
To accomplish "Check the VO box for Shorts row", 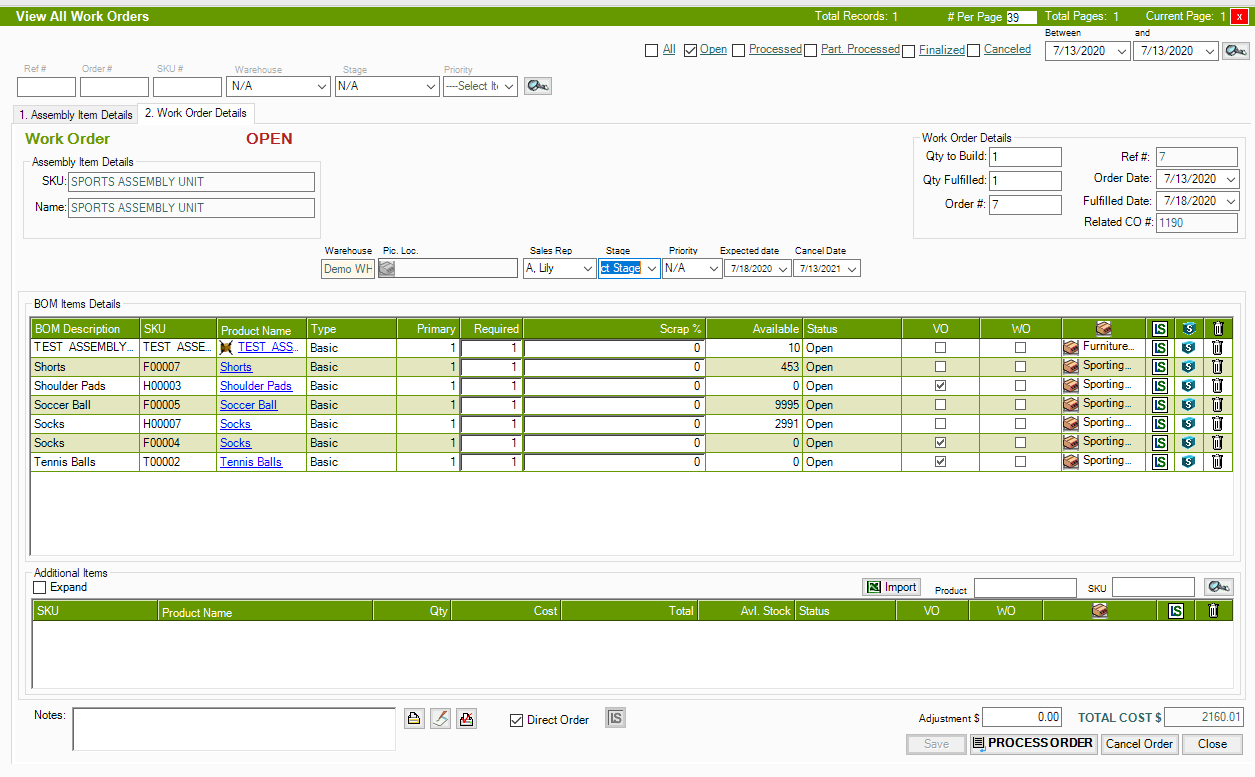I will [x=940, y=367].
